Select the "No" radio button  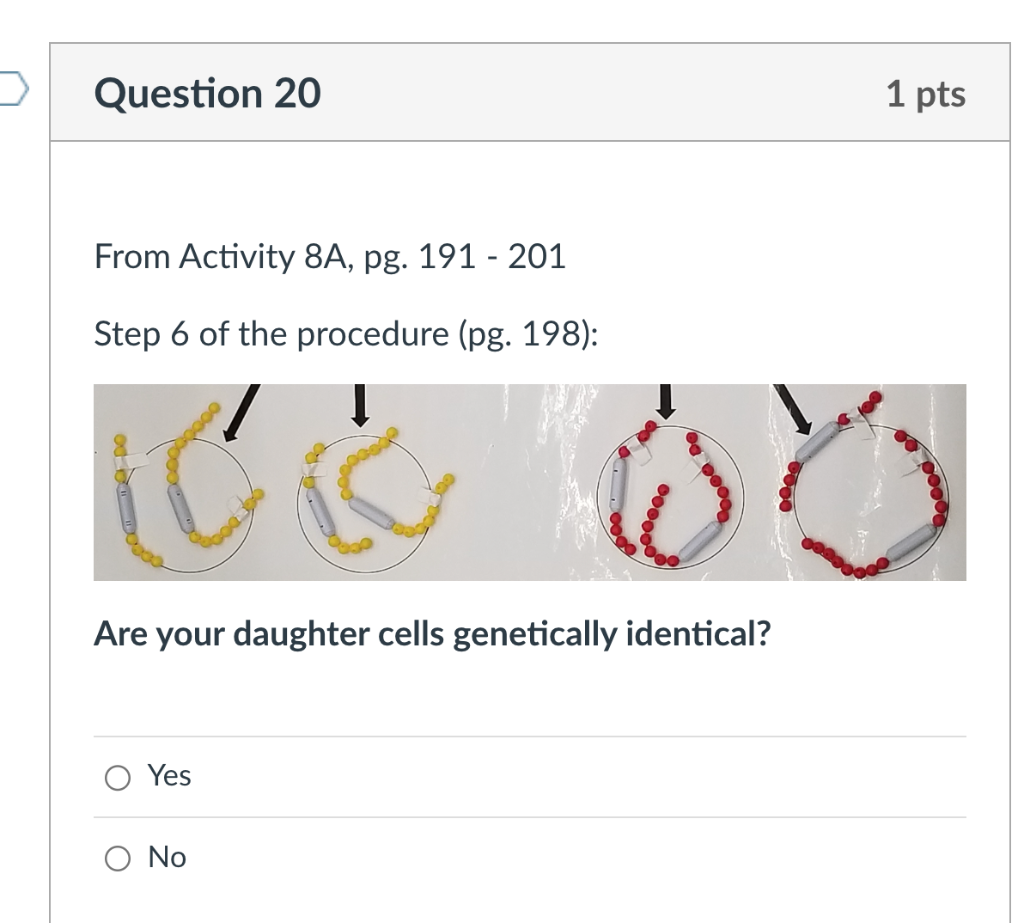118,858
